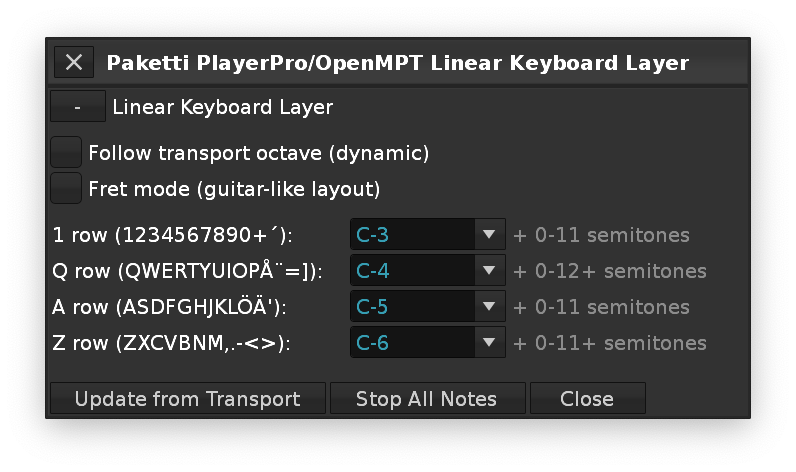Click the "+ 0-11+ semitones" text in Z row
796x472 pixels.
[609, 343]
